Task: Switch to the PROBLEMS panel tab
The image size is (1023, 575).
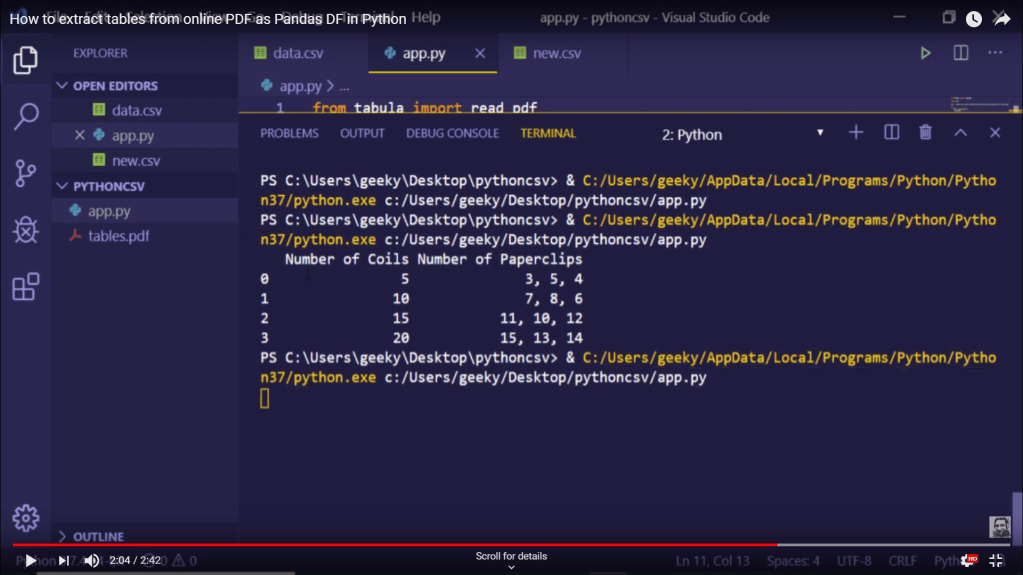Action: tap(289, 133)
